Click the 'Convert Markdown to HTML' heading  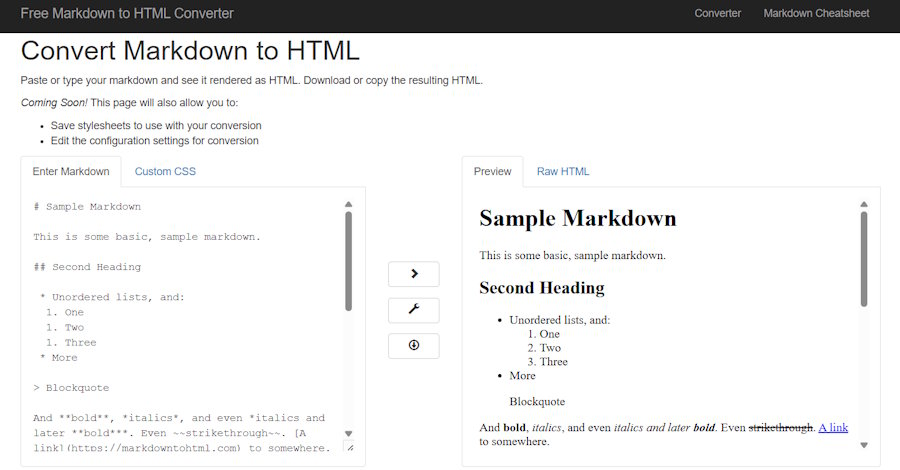click(x=190, y=51)
